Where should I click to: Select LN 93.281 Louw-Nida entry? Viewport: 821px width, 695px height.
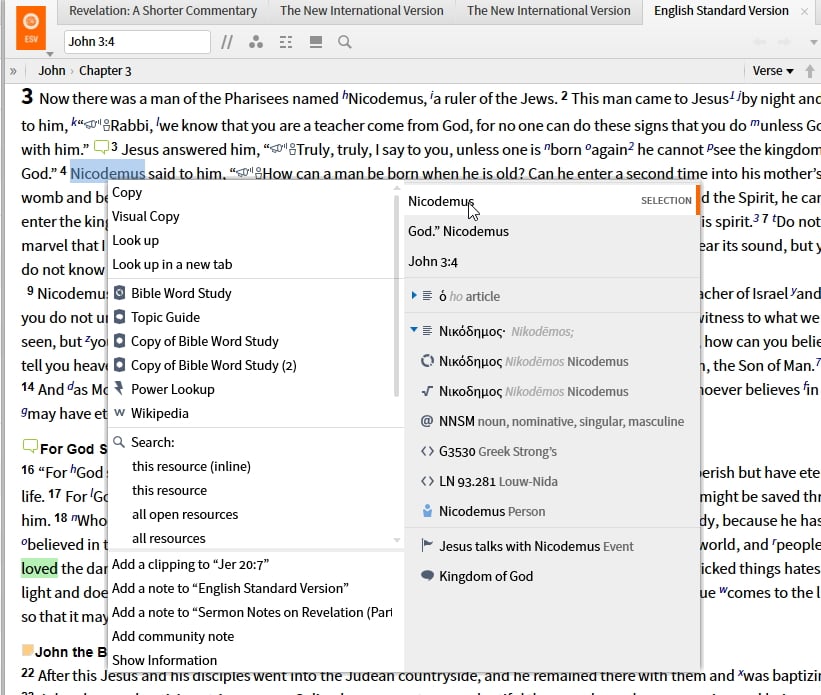(x=552, y=482)
